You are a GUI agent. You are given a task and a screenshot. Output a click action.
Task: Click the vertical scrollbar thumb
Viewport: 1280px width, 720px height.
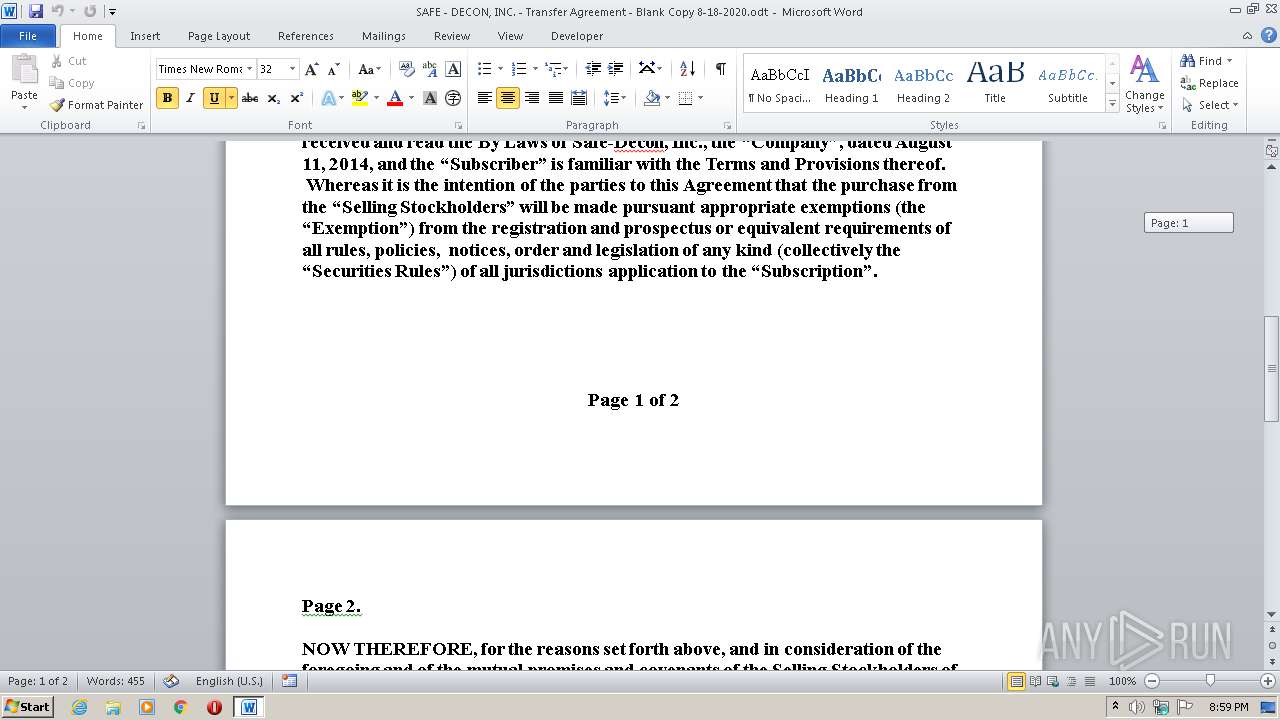[x=1272, y=368]
